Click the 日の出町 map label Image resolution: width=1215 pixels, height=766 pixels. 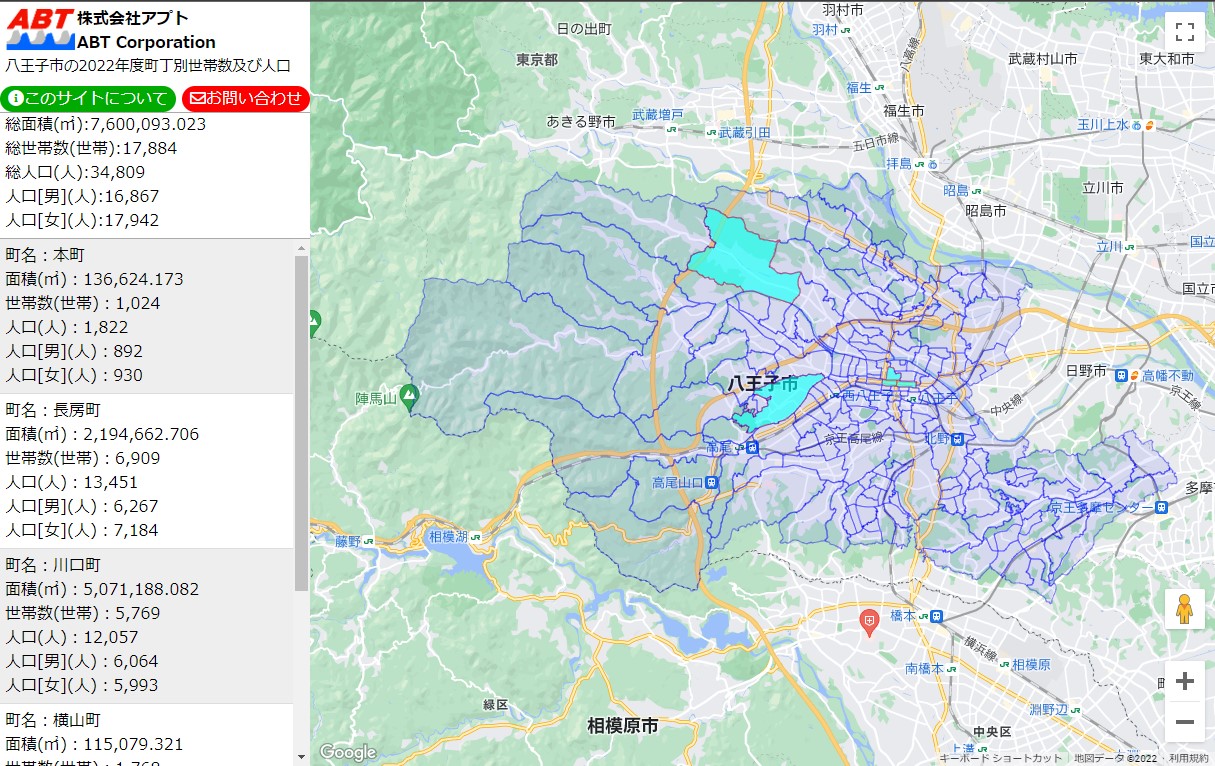point(584,29)
